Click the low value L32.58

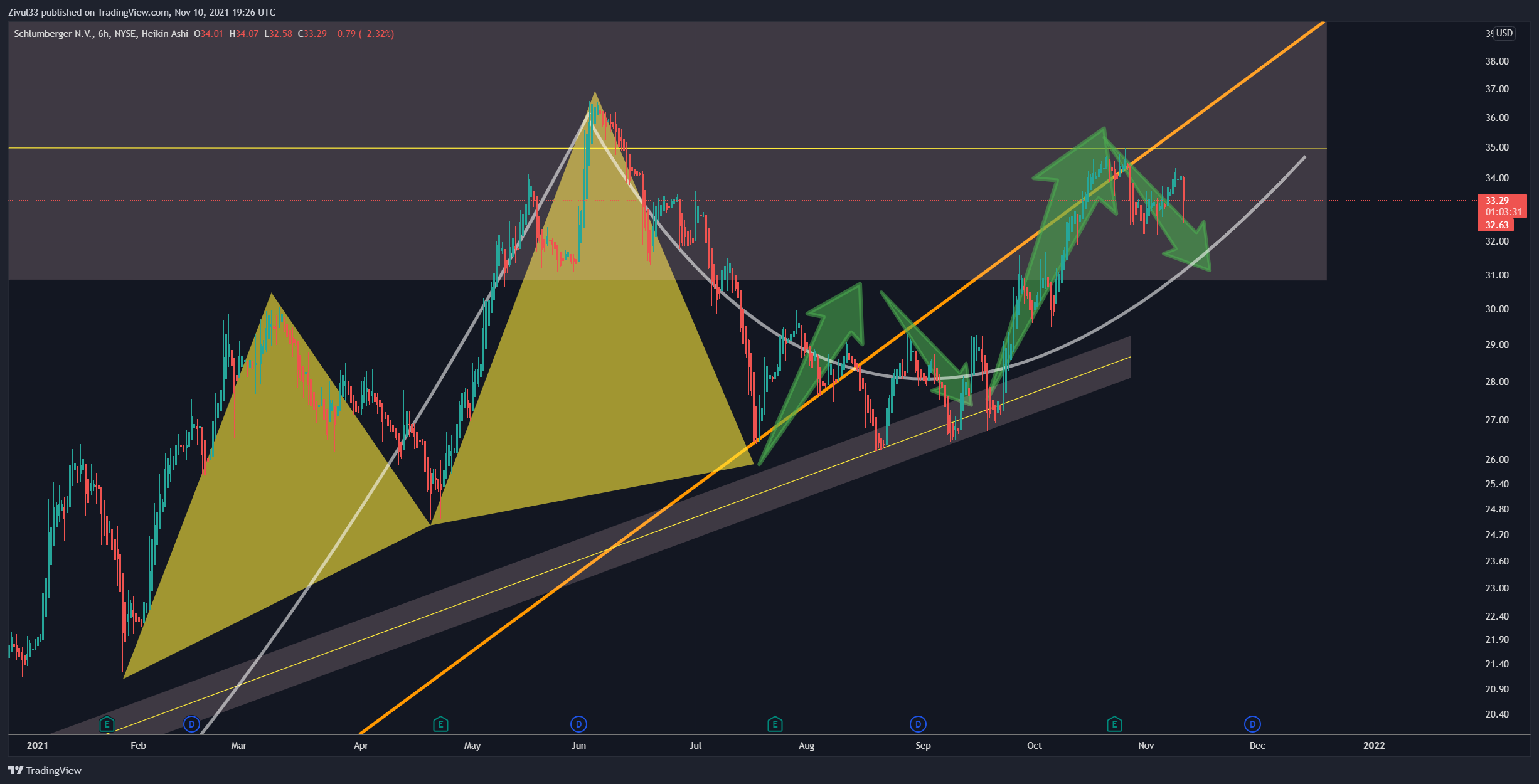[278, 34]
